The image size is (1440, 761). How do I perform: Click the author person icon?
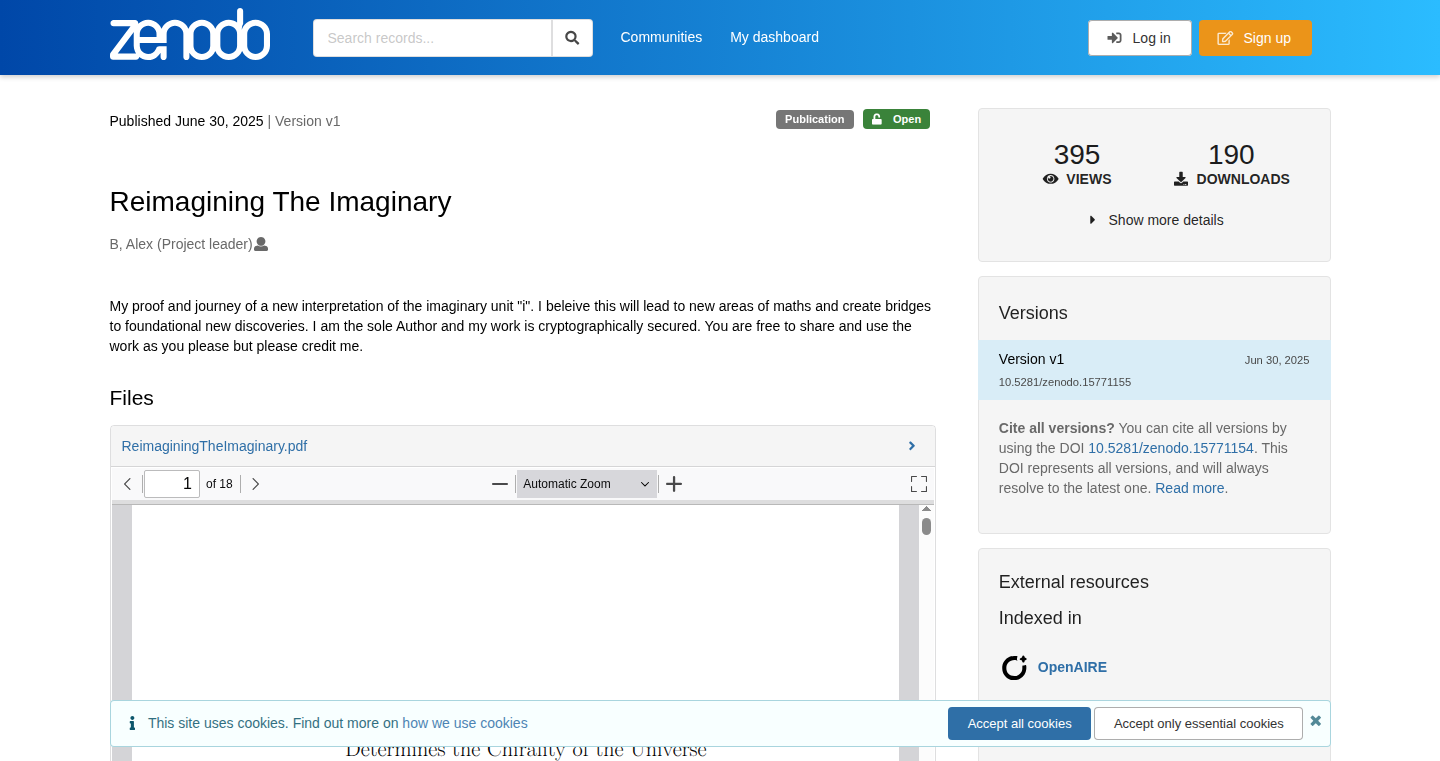click(x=261, y=244)
